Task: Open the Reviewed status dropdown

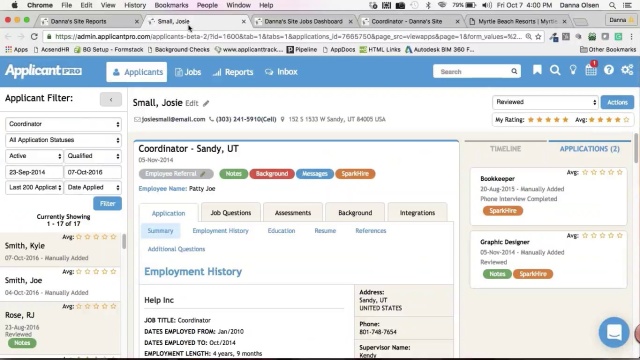Action: (x=545, y=102)
